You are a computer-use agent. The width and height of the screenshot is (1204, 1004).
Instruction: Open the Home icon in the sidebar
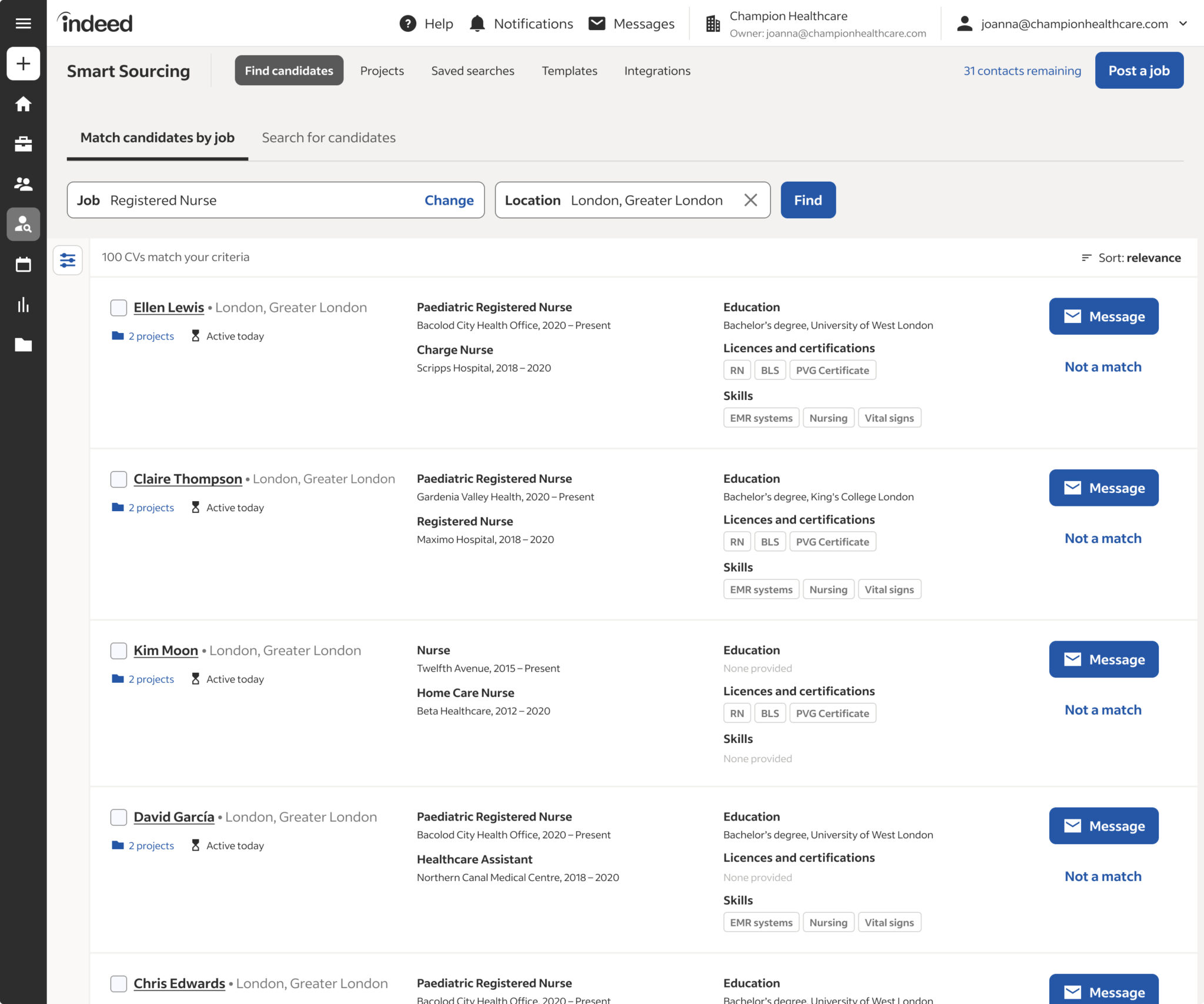click(x=24, y=104)
